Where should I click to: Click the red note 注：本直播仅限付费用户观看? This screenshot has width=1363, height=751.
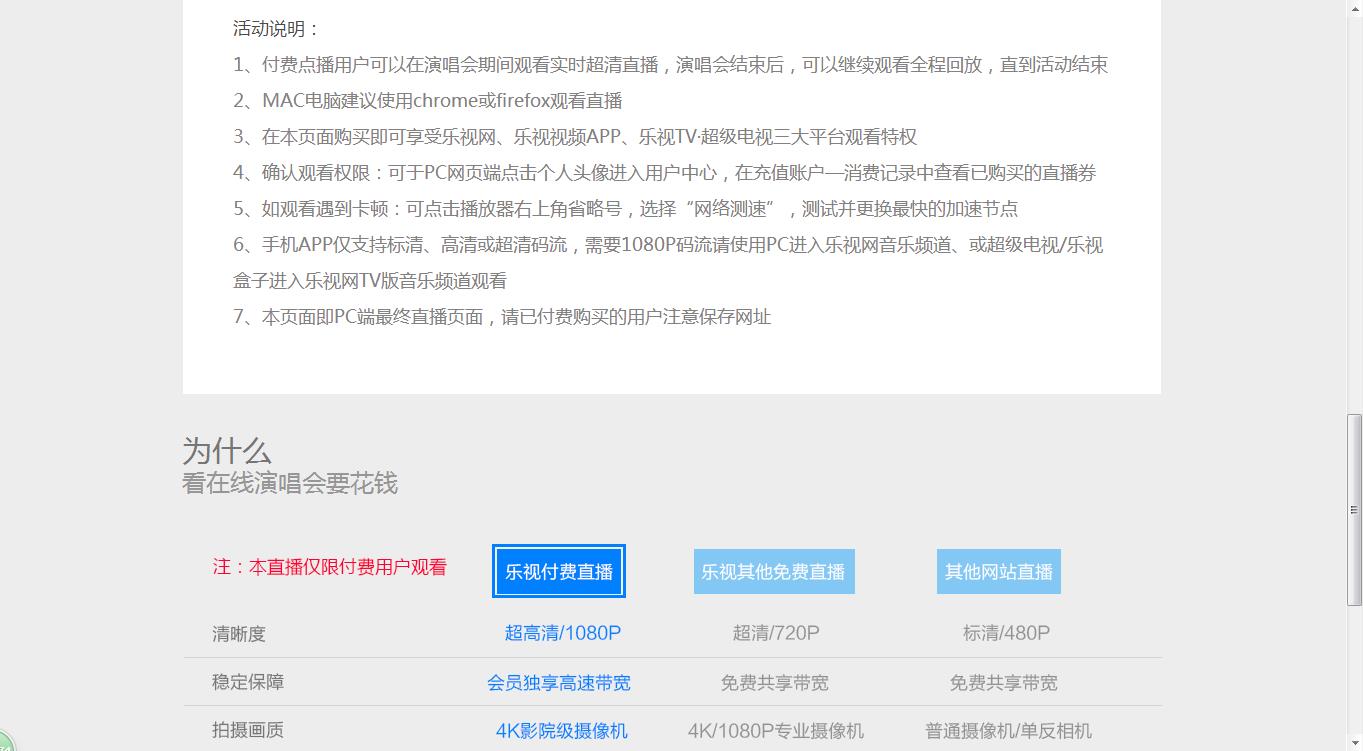[330, 567]
